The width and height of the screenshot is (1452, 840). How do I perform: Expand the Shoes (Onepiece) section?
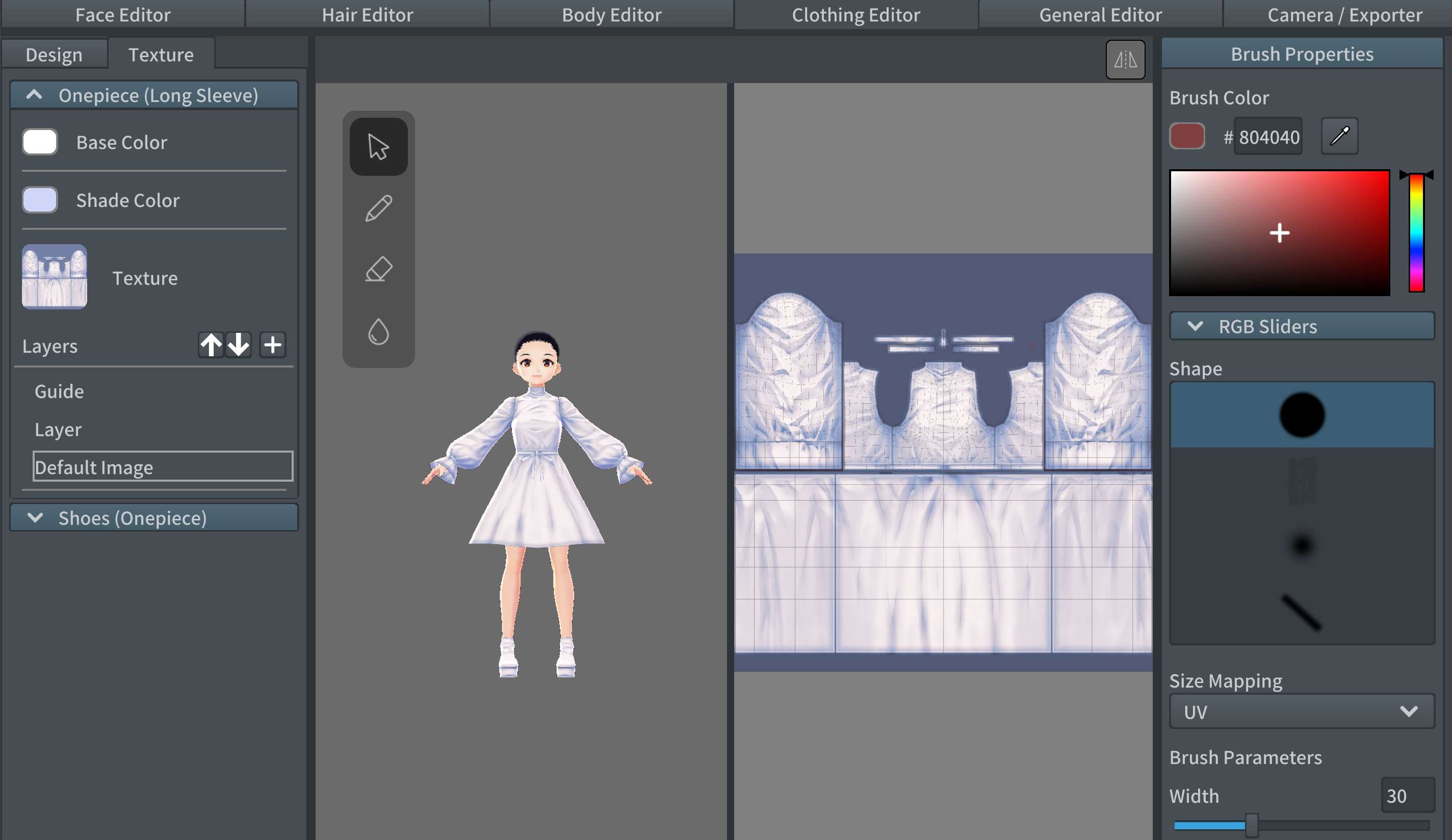coord(154,518)
